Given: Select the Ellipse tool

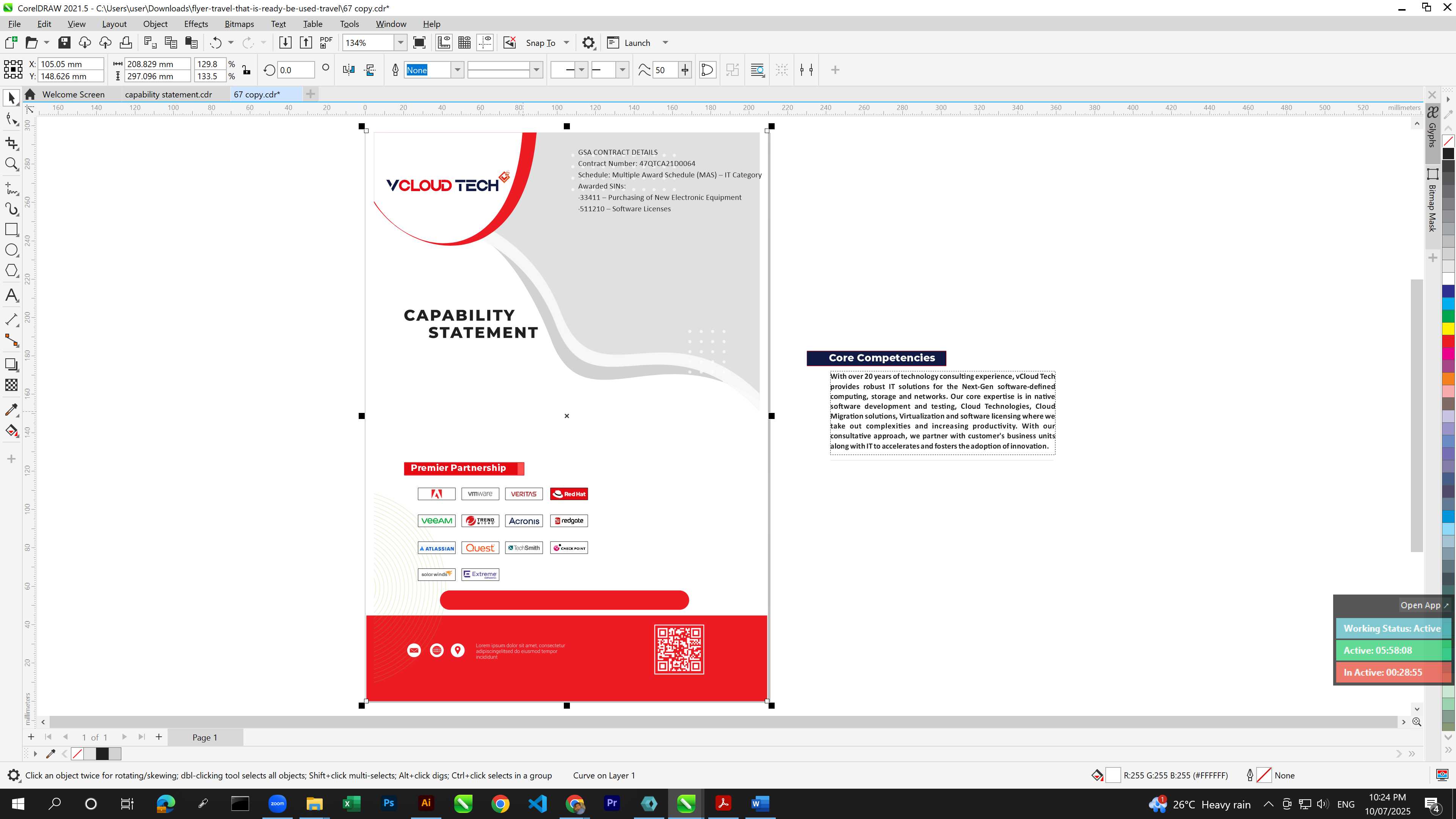Looking at the screenshot, I should tap(11, 250).
